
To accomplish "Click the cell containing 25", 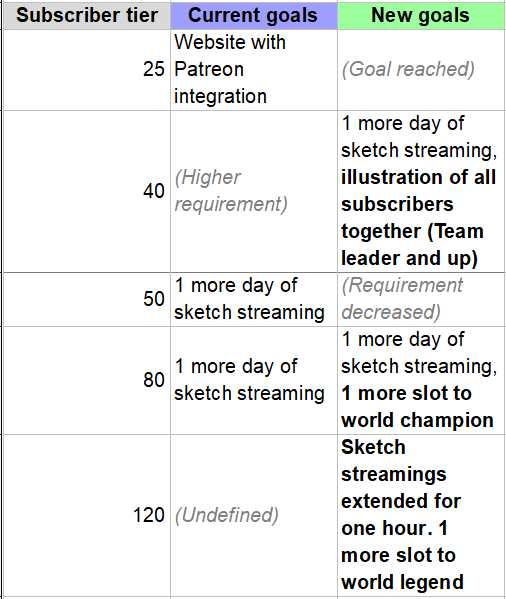I will pyautogui.click(x=87, y=70).
